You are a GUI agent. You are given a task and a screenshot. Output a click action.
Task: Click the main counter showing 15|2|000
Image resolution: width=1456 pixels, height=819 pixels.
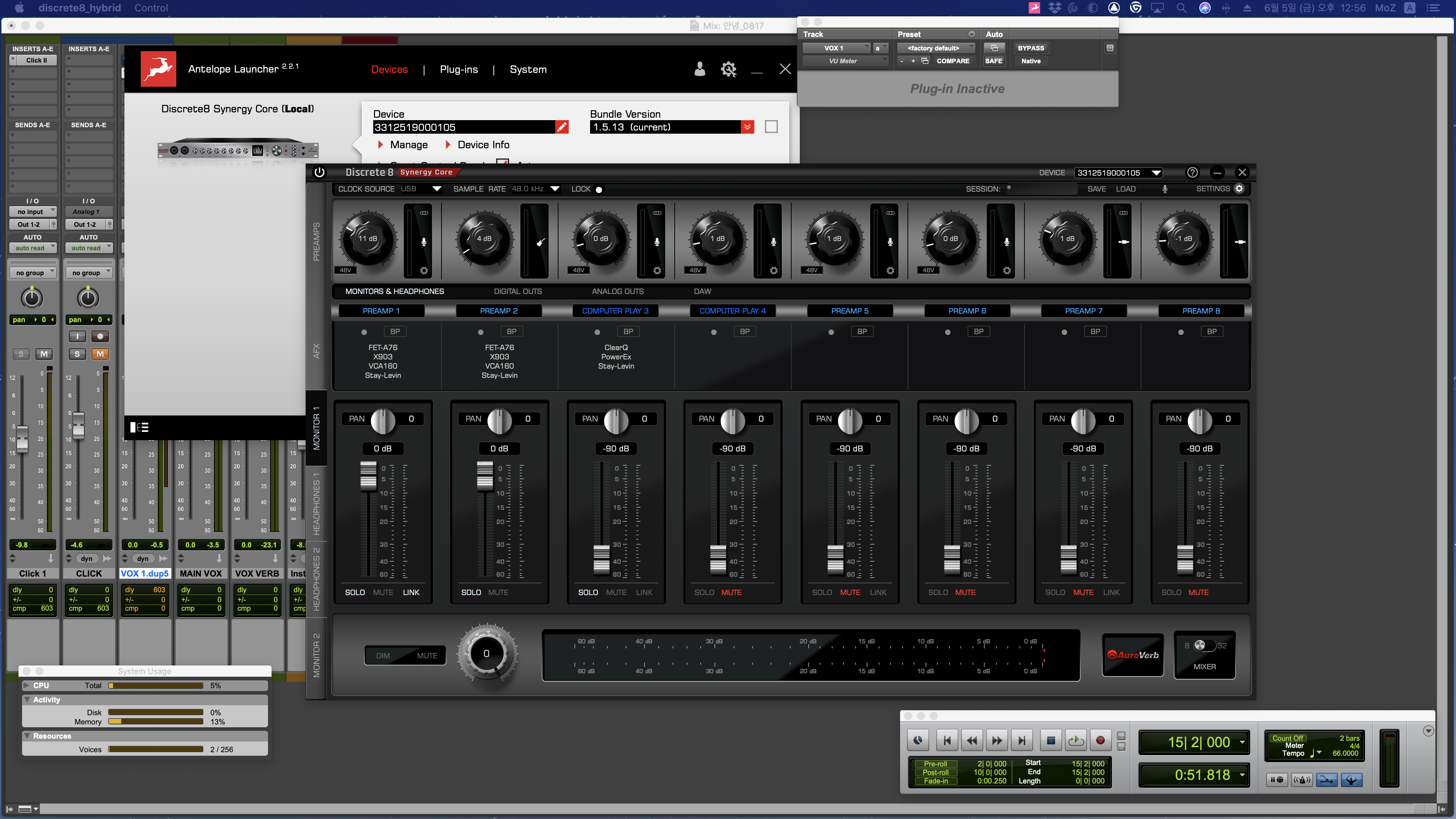[1194, 742]
